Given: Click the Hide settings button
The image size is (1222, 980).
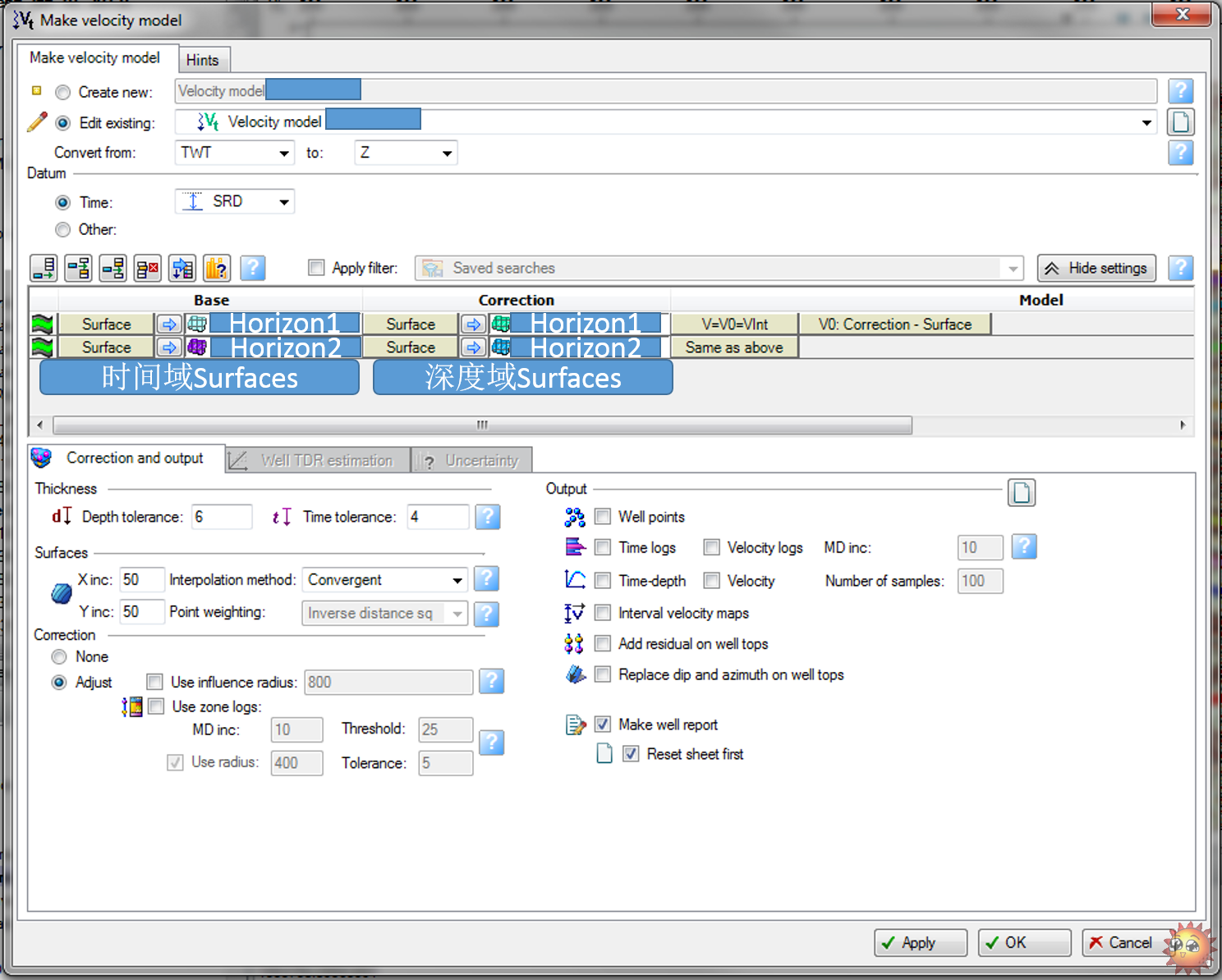Looking at the screenshot, I should coord(1096,268).
